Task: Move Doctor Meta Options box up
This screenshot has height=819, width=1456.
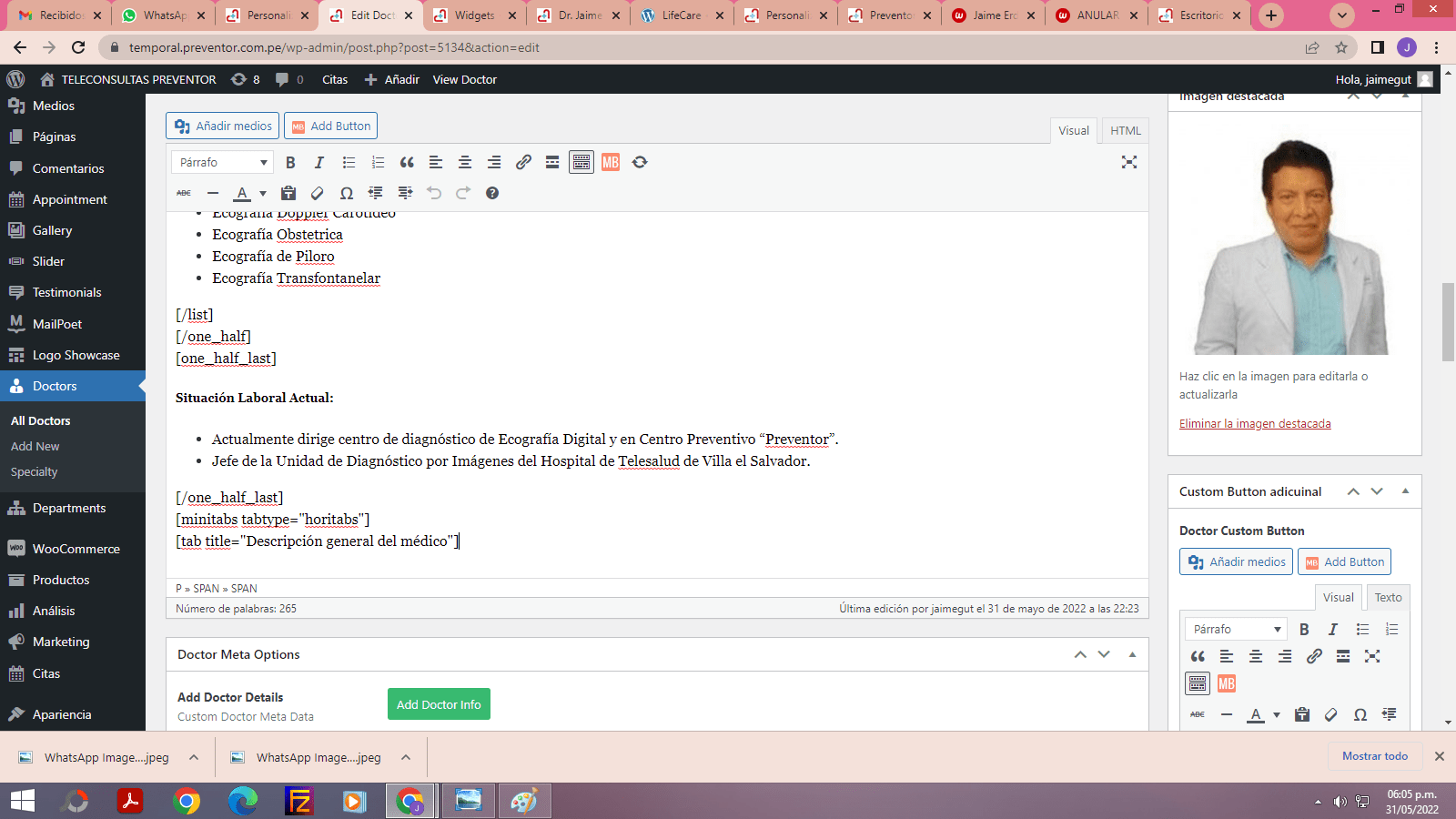Action: 1080,654
